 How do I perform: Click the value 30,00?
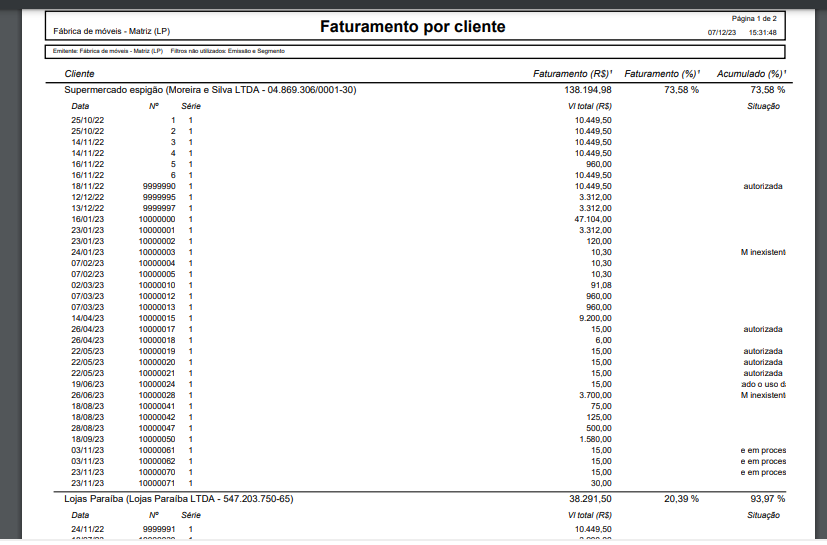click(x=601, y=484)
